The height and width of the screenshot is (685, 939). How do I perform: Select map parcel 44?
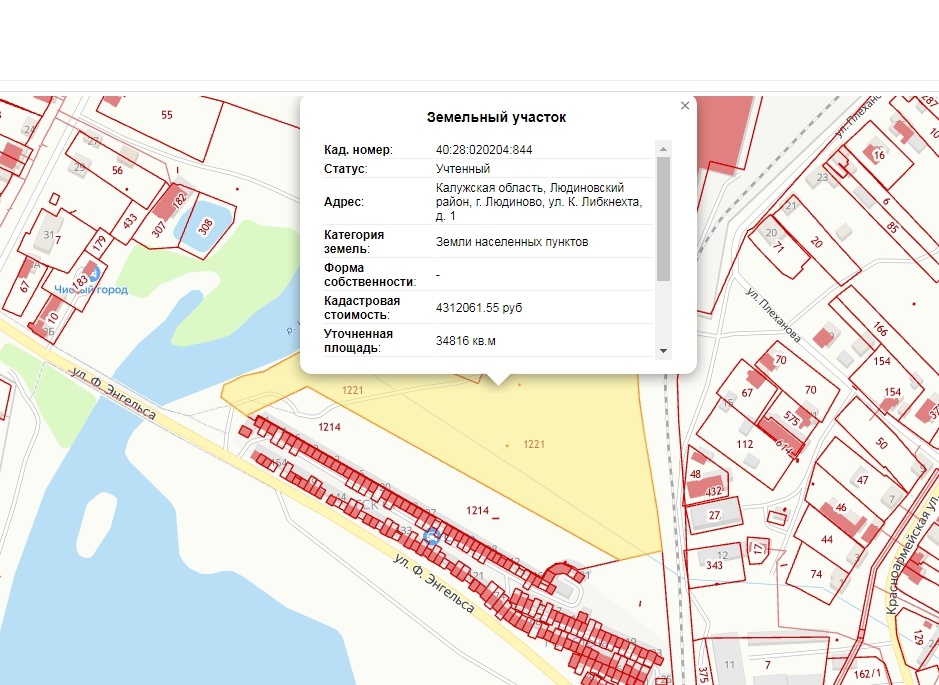pos(827,539)
